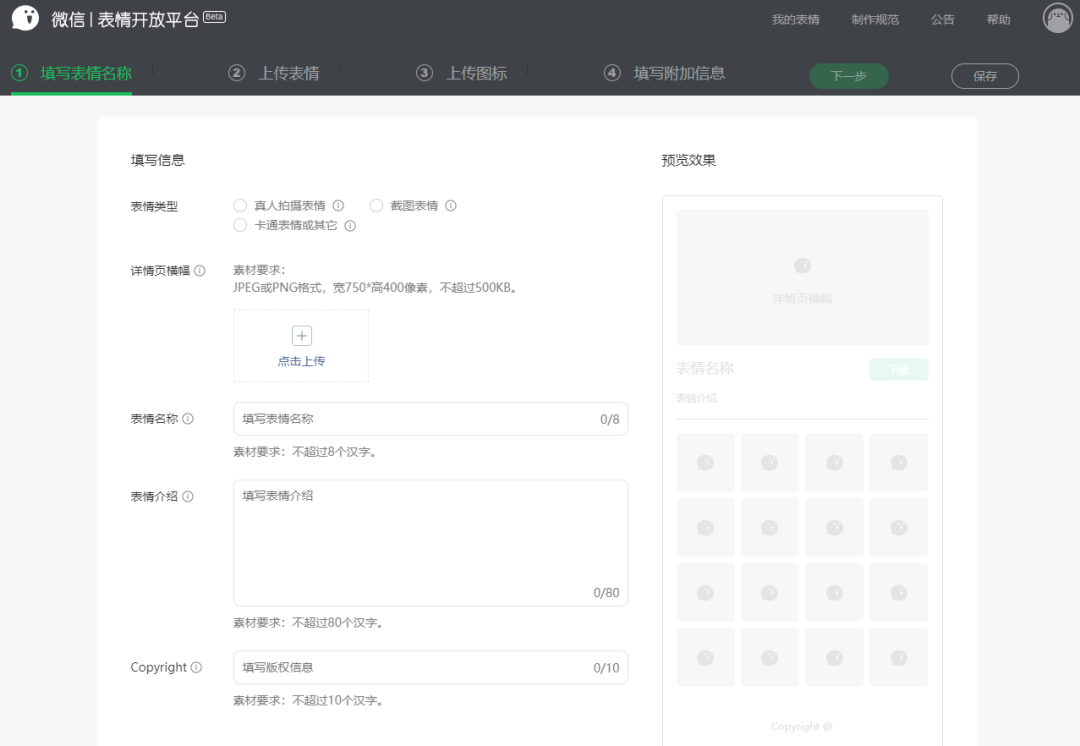Choose the 卡通表情或其它 radio option
The height and width of the screenshot is (746, 1080).
click(x=240, y=226)
